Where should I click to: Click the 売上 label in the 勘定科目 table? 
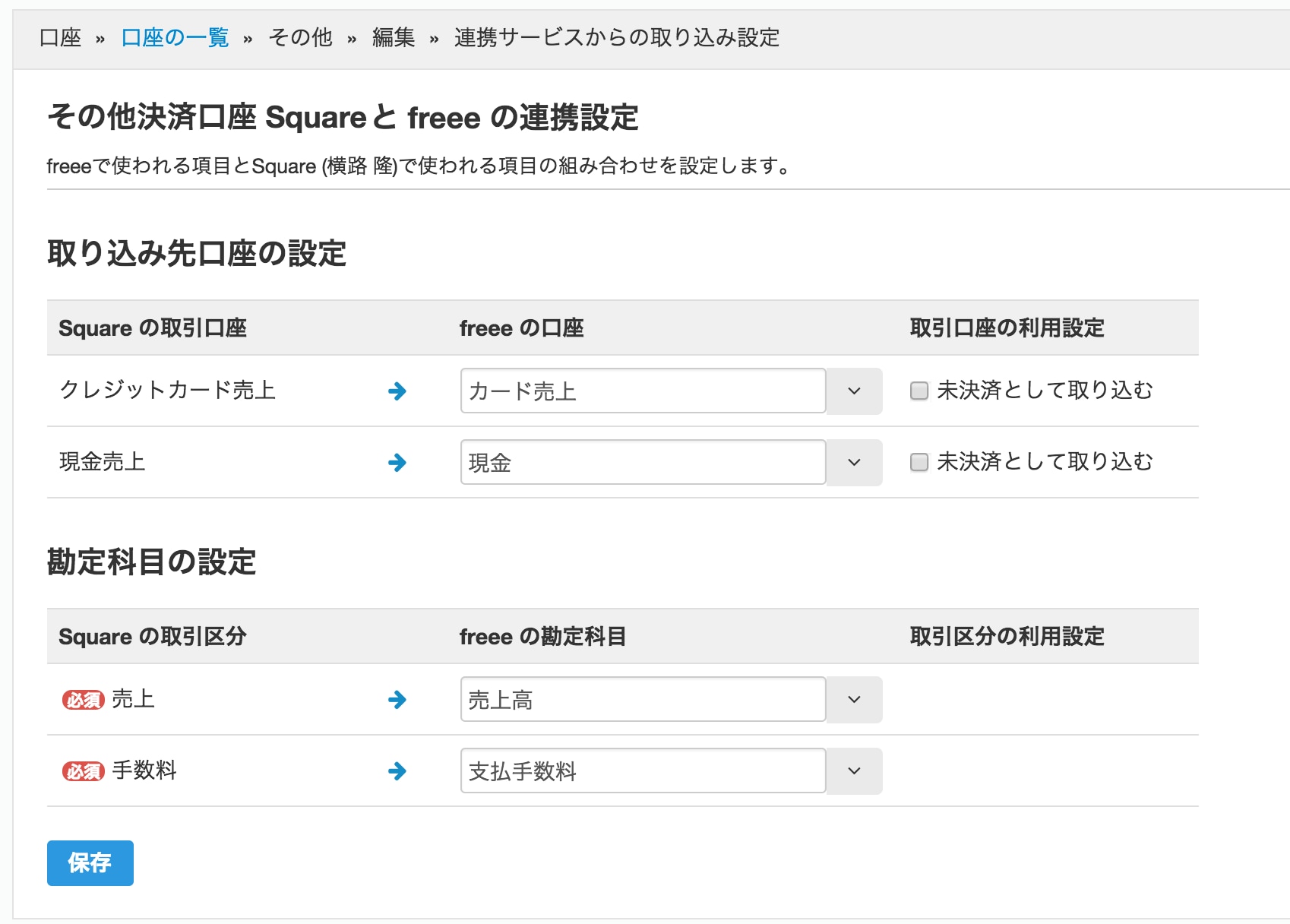(x=133, y=699)
